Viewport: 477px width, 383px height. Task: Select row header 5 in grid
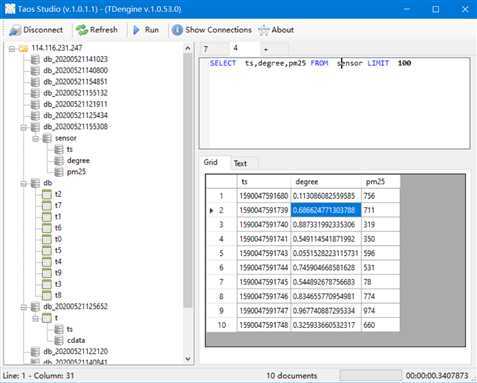tap(222, 253)
